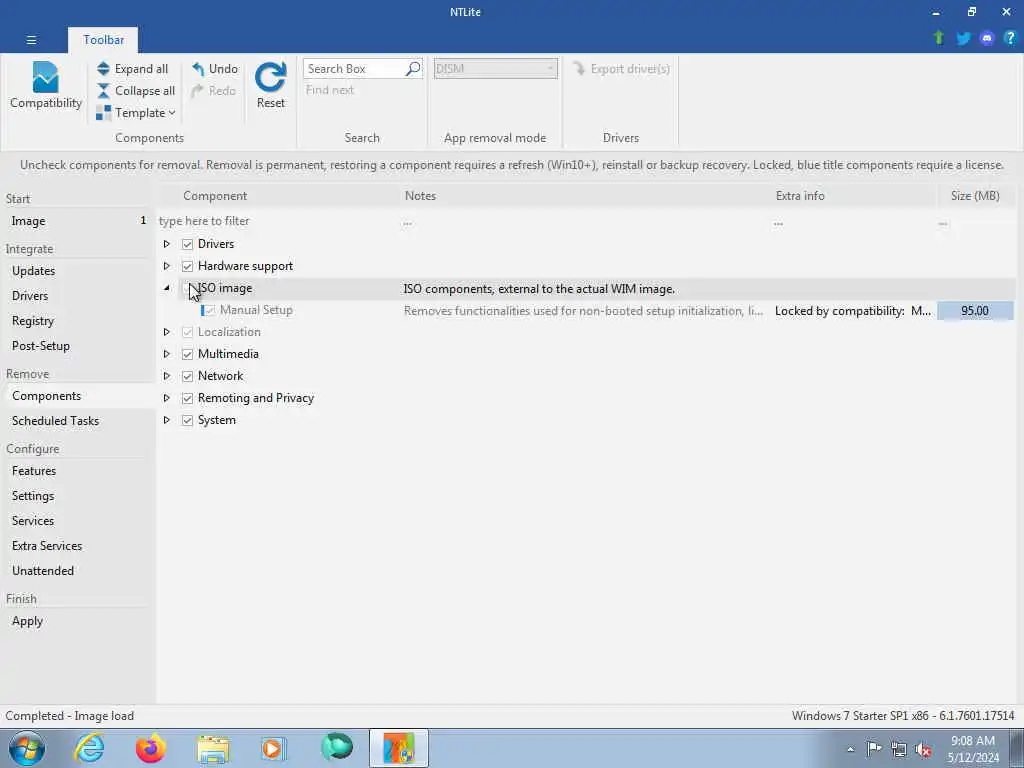Expand the System node
The height and width of the screenshot is (768, 1024).
[x=167, y=420]
